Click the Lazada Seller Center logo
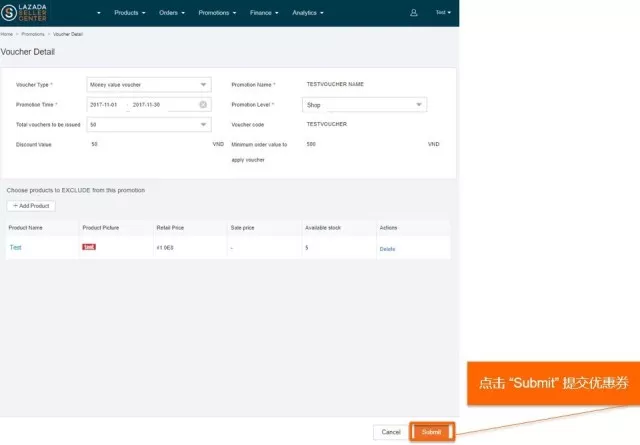The image size is (640, 445). 26,13
